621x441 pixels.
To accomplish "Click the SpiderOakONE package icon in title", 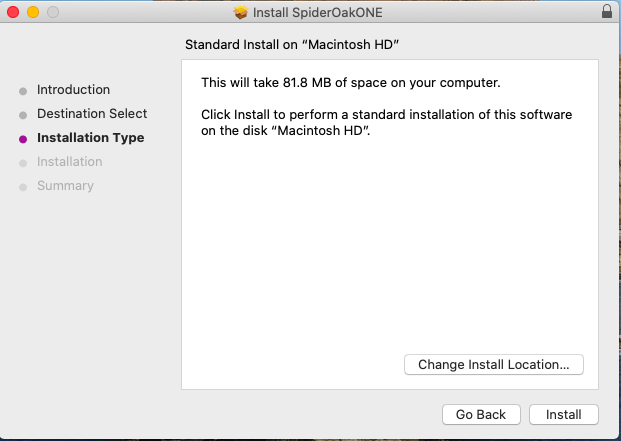I will (x=240, y=13).
